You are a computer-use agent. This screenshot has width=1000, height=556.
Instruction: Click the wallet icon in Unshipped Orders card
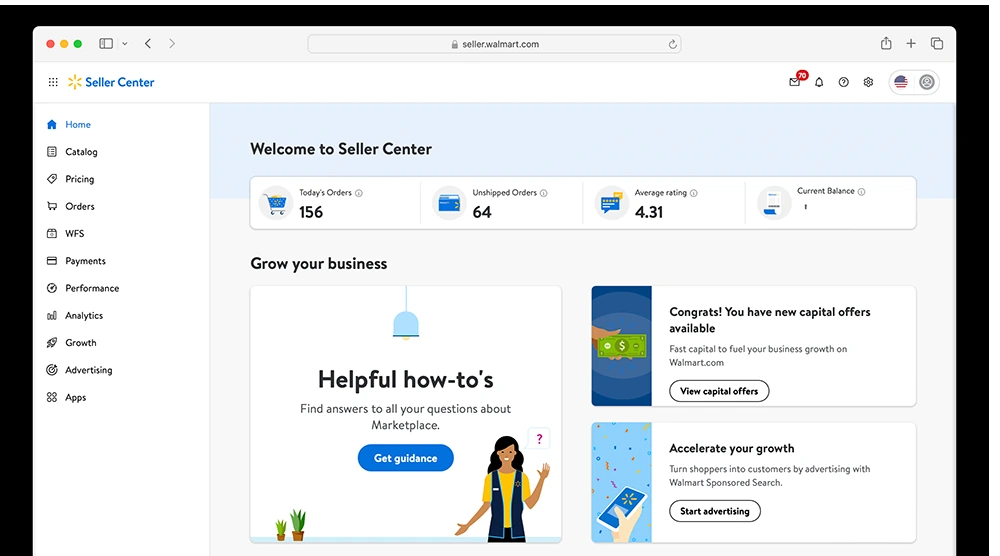pyautogui.click(x=450, y=203)
